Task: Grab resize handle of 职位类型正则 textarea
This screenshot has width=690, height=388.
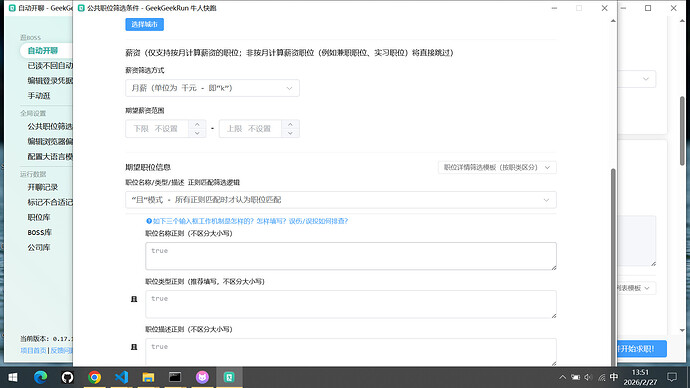Action: [554, 315]
